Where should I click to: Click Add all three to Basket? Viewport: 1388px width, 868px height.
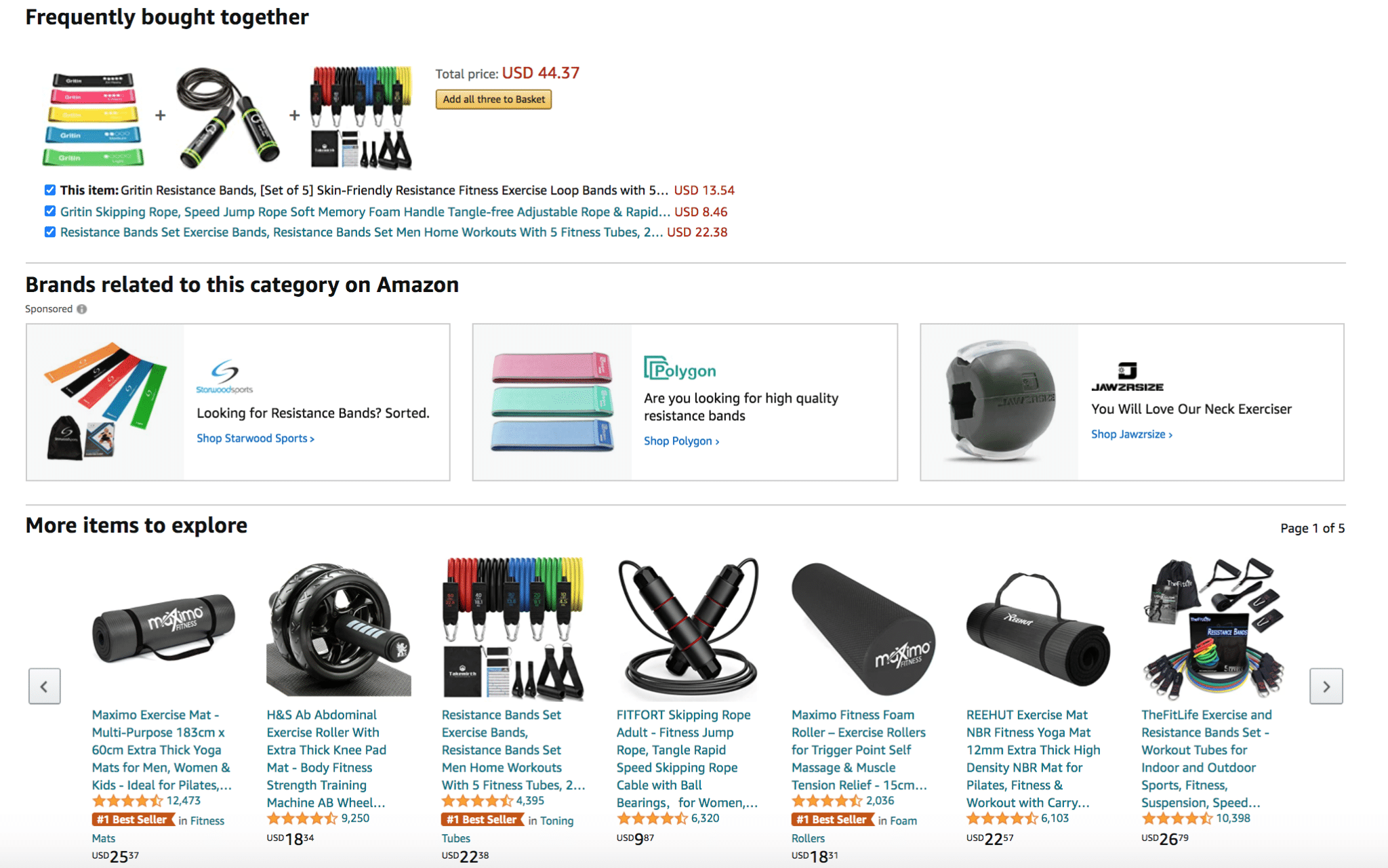(x=493, y=100)
